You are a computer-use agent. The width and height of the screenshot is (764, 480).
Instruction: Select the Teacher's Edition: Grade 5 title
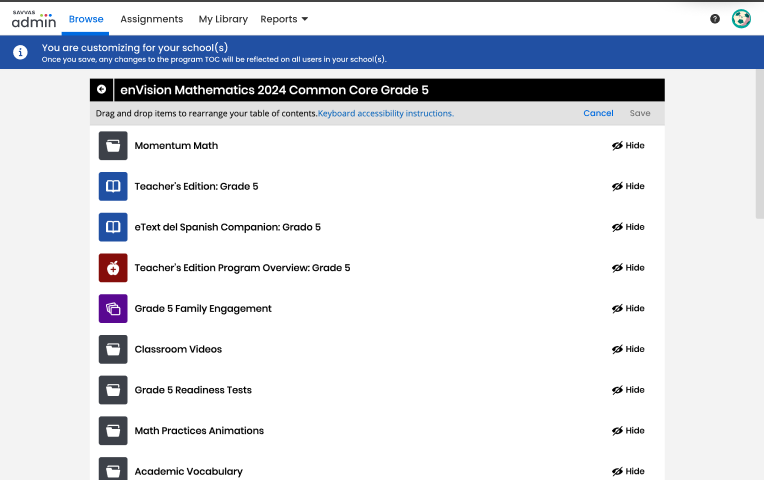(x=196, y=186)
